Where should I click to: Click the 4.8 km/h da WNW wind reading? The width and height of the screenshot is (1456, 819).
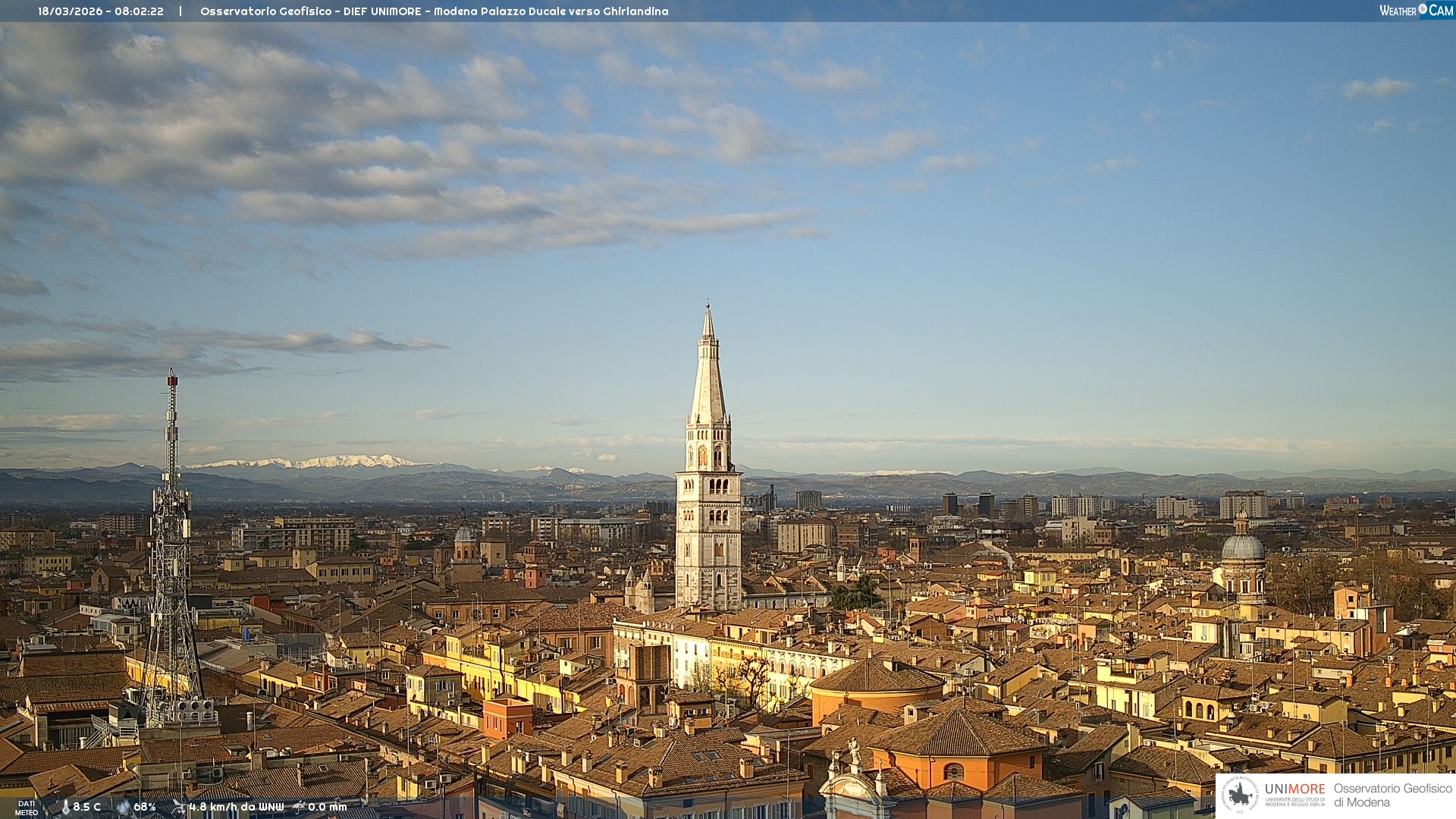(237, 807)
